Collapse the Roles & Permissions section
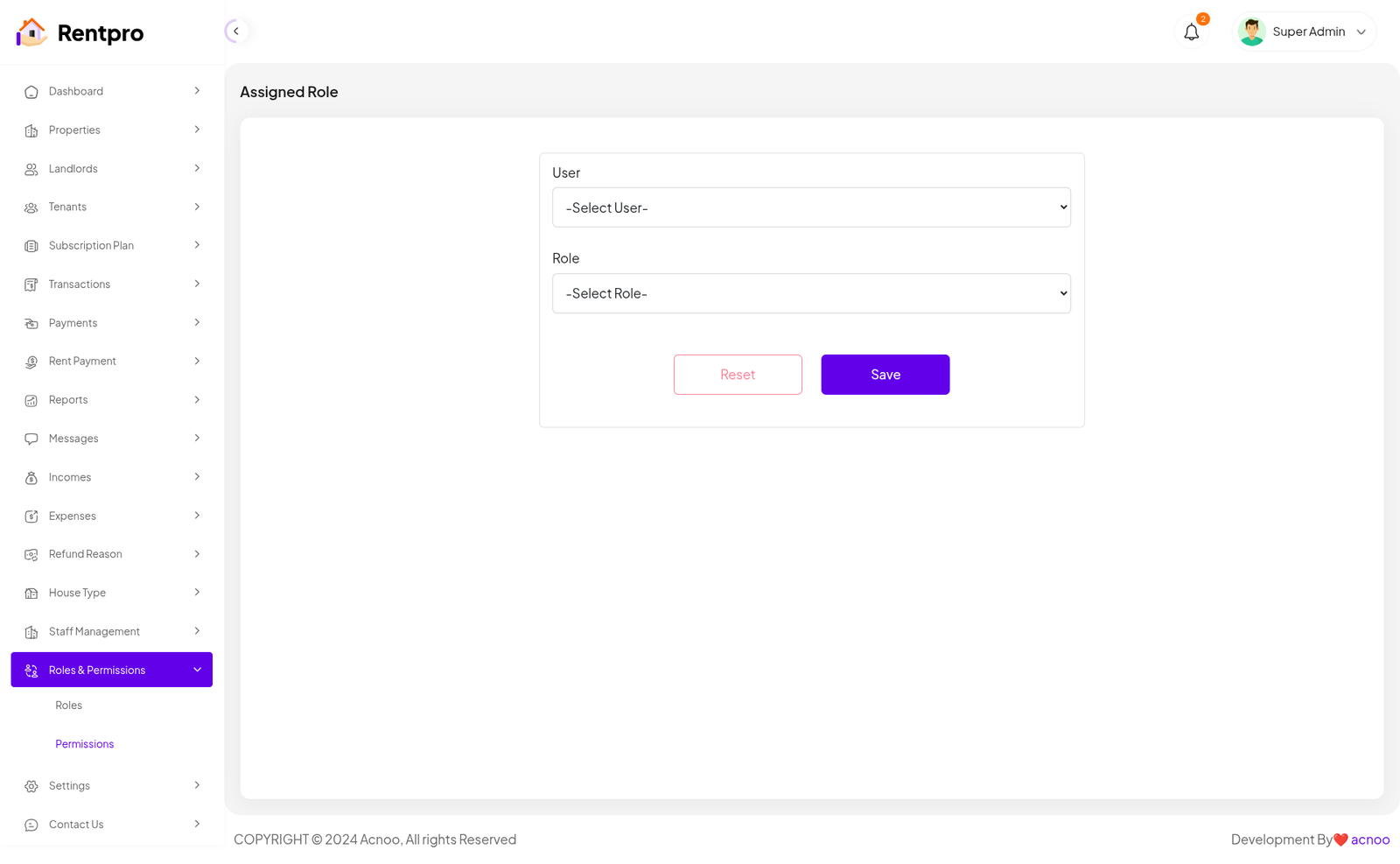Viewport: 1400px width, 864px height. 197,670
